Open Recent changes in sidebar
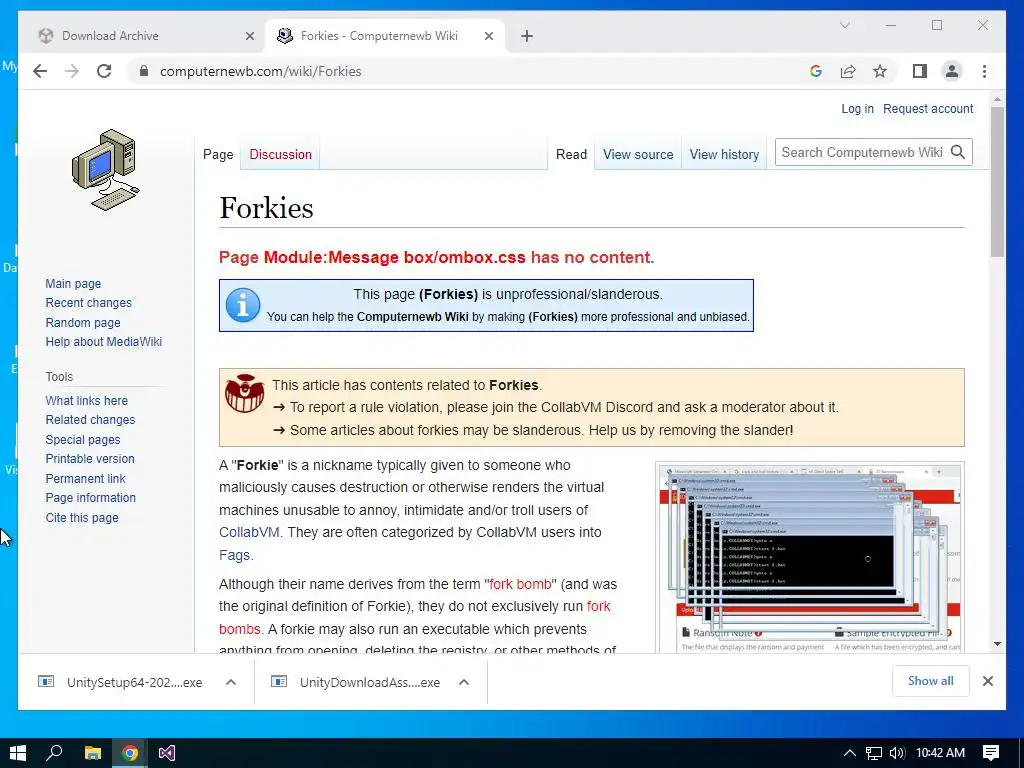This screenshot has height=768, width=1024. (88, 303)
